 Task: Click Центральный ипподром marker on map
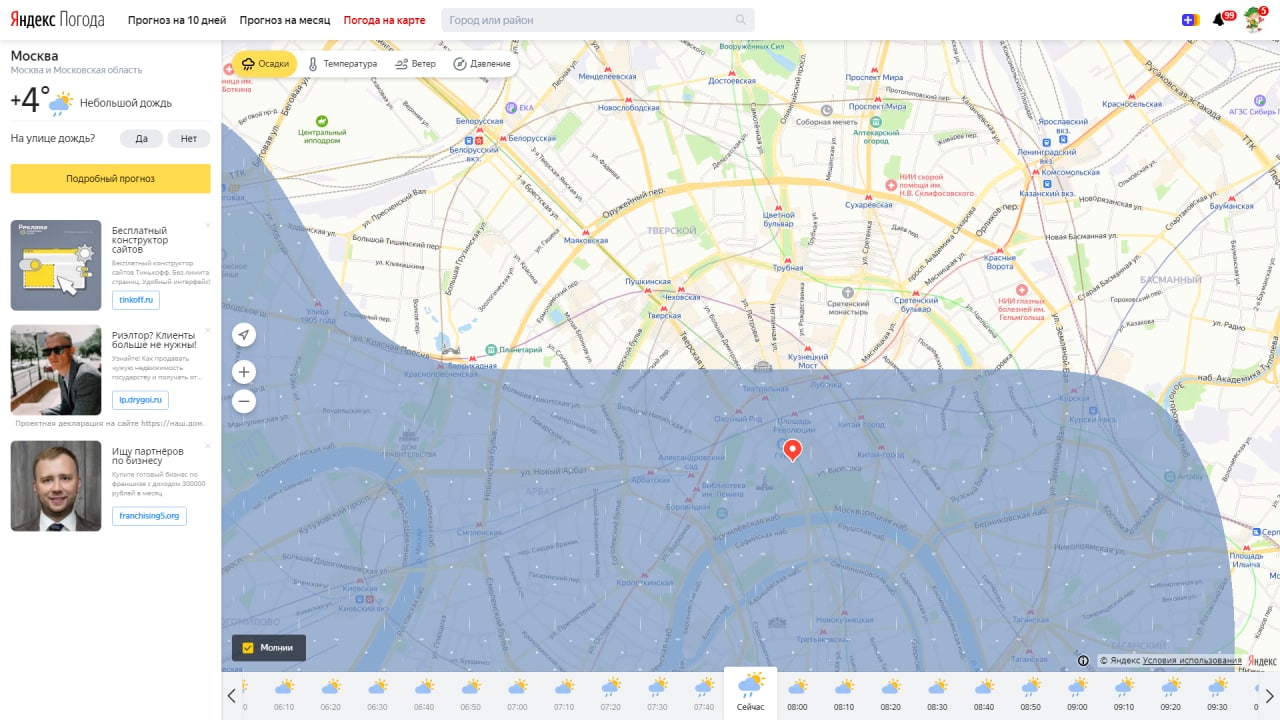click(322, 130)
